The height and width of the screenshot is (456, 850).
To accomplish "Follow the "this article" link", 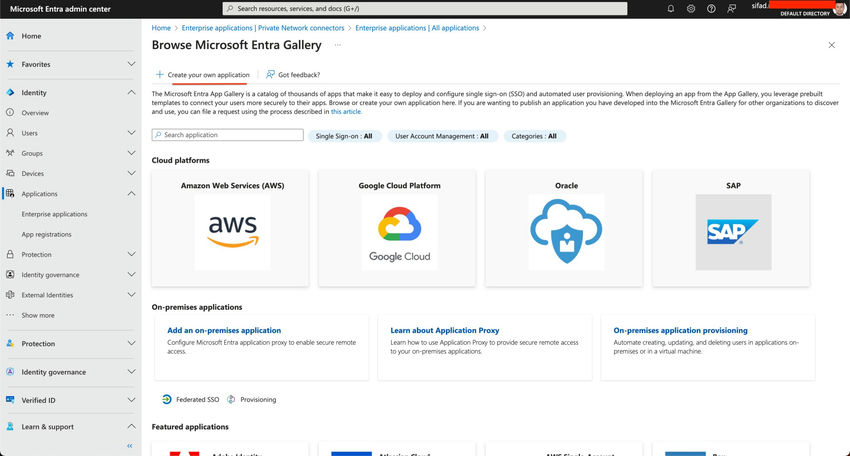I will click(346, 112).
